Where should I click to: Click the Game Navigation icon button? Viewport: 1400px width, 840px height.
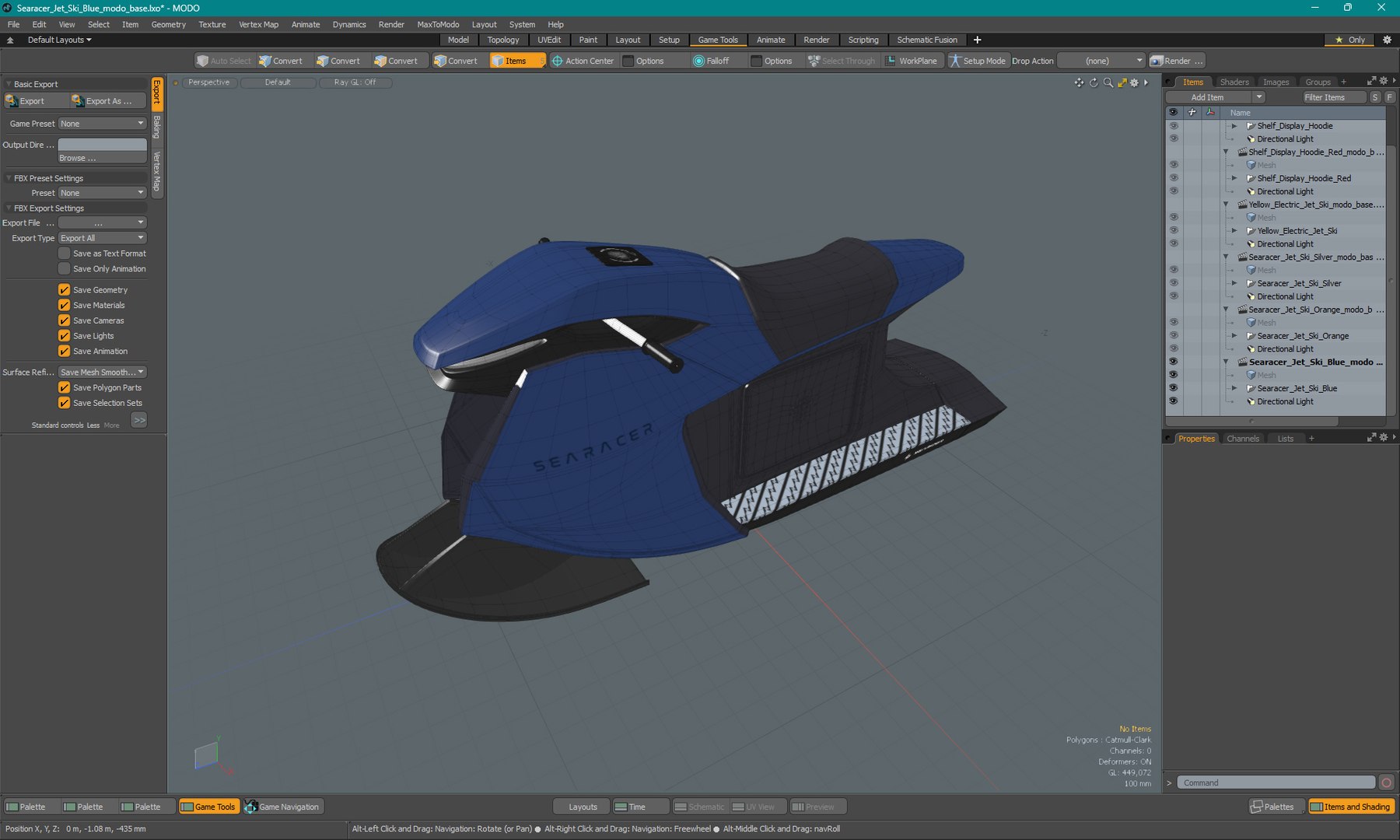(250, 807)
